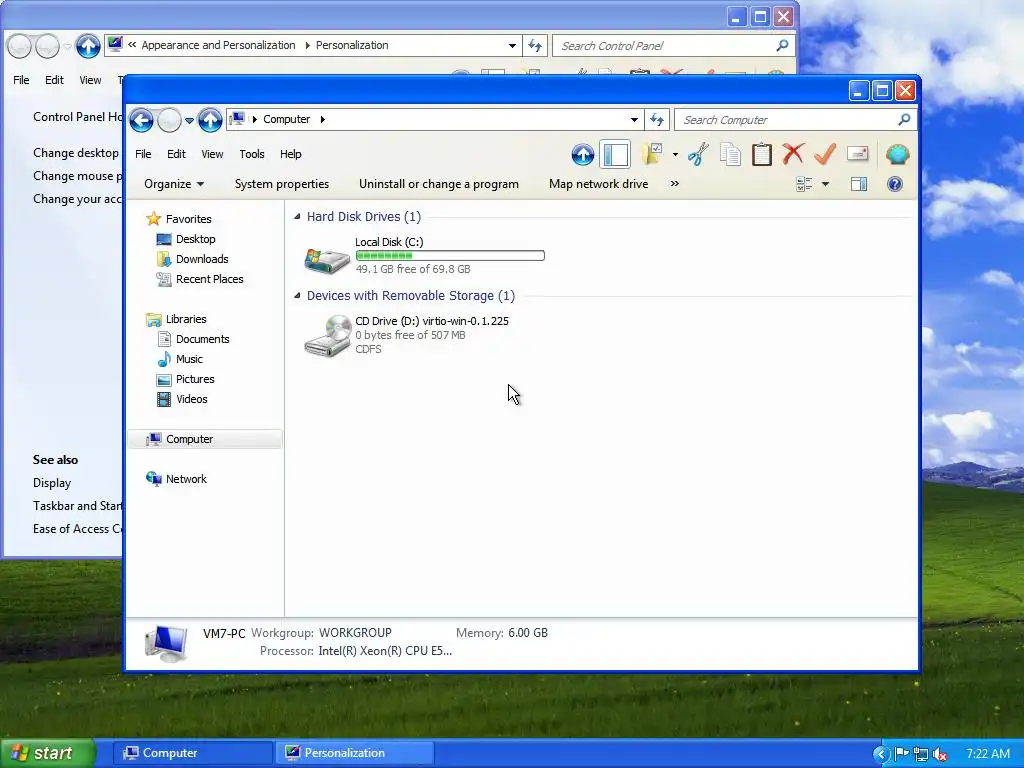Click the Action Center flag tray icon
The height and width of the screenshot is (768, 1024).
(x=902, y=754)
